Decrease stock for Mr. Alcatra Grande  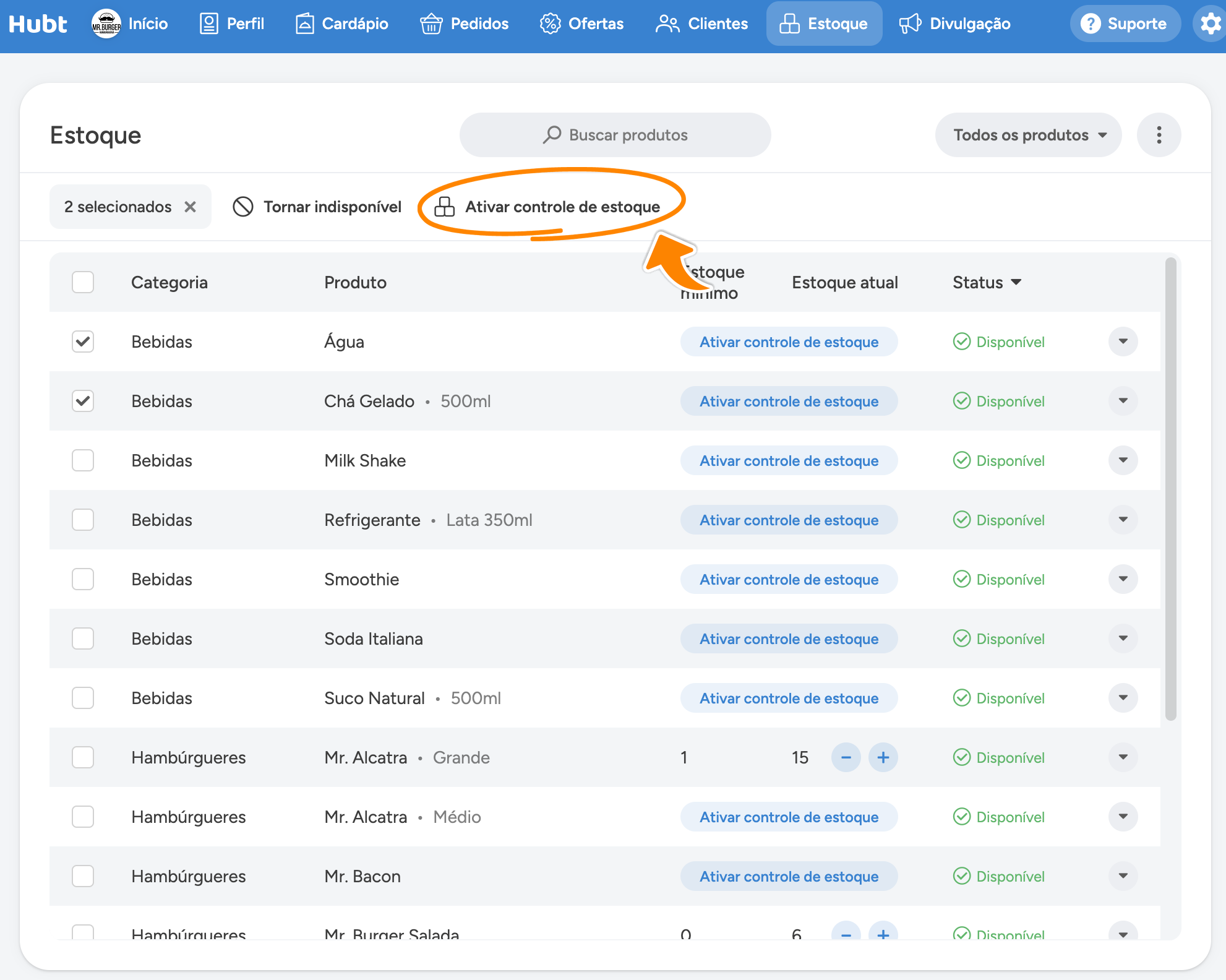(x=846, y=757)
